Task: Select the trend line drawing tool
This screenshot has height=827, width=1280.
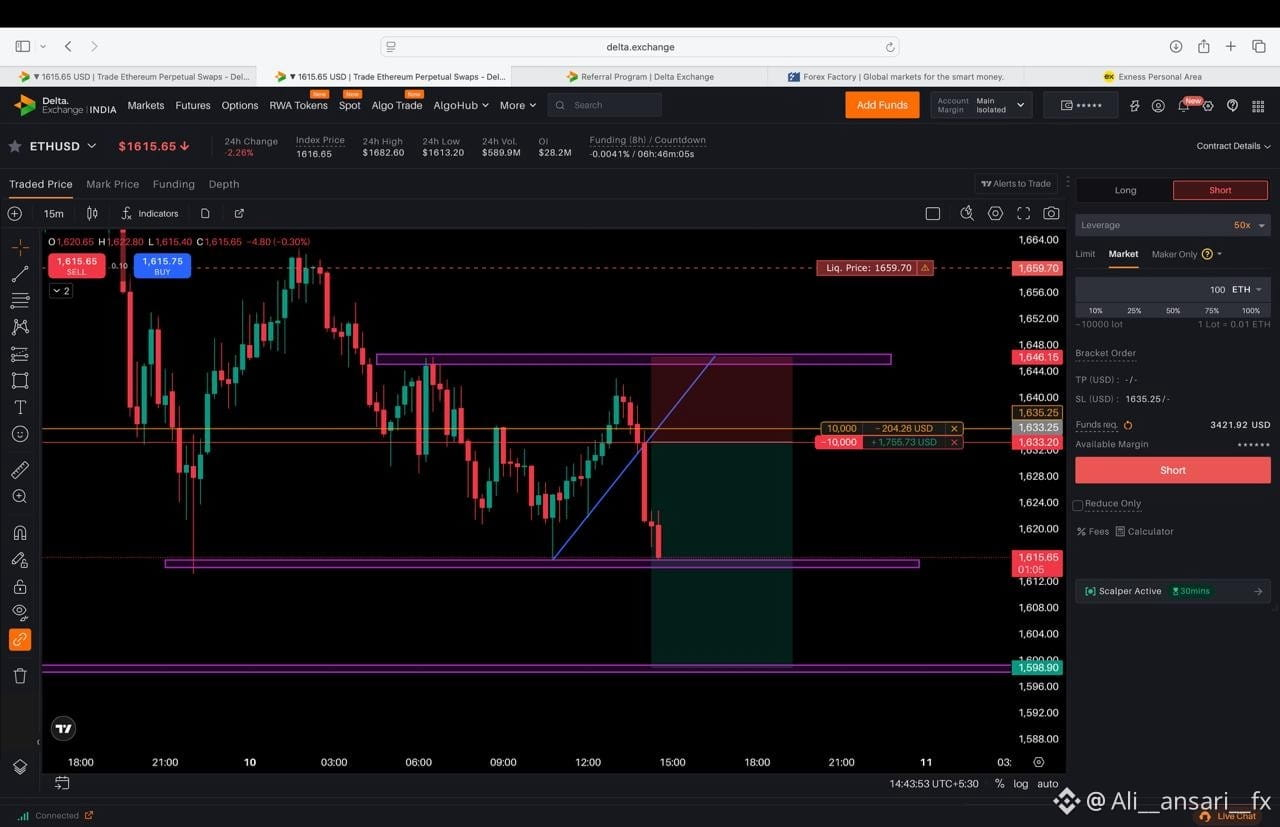Action: tap(20, 274)
